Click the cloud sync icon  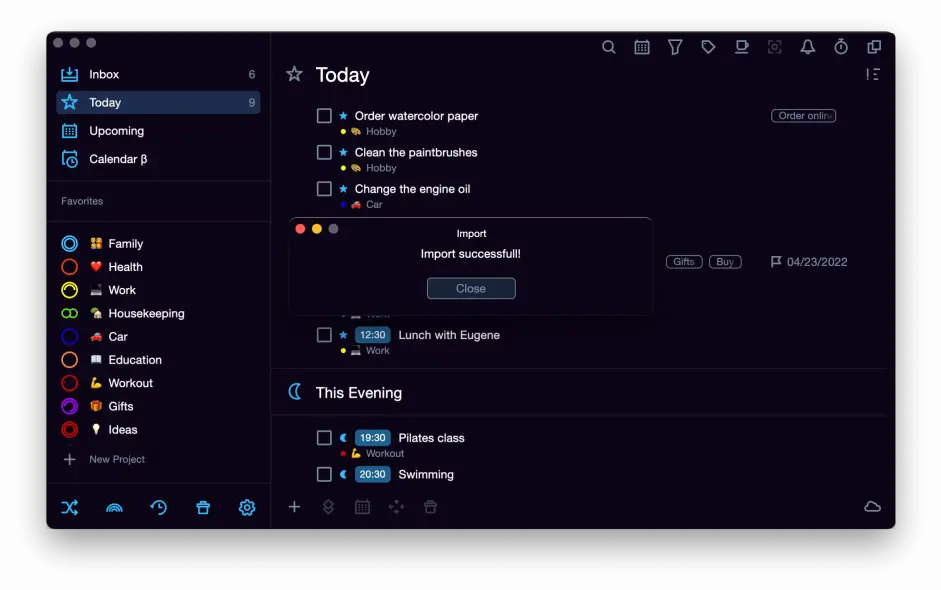[872, 507]
